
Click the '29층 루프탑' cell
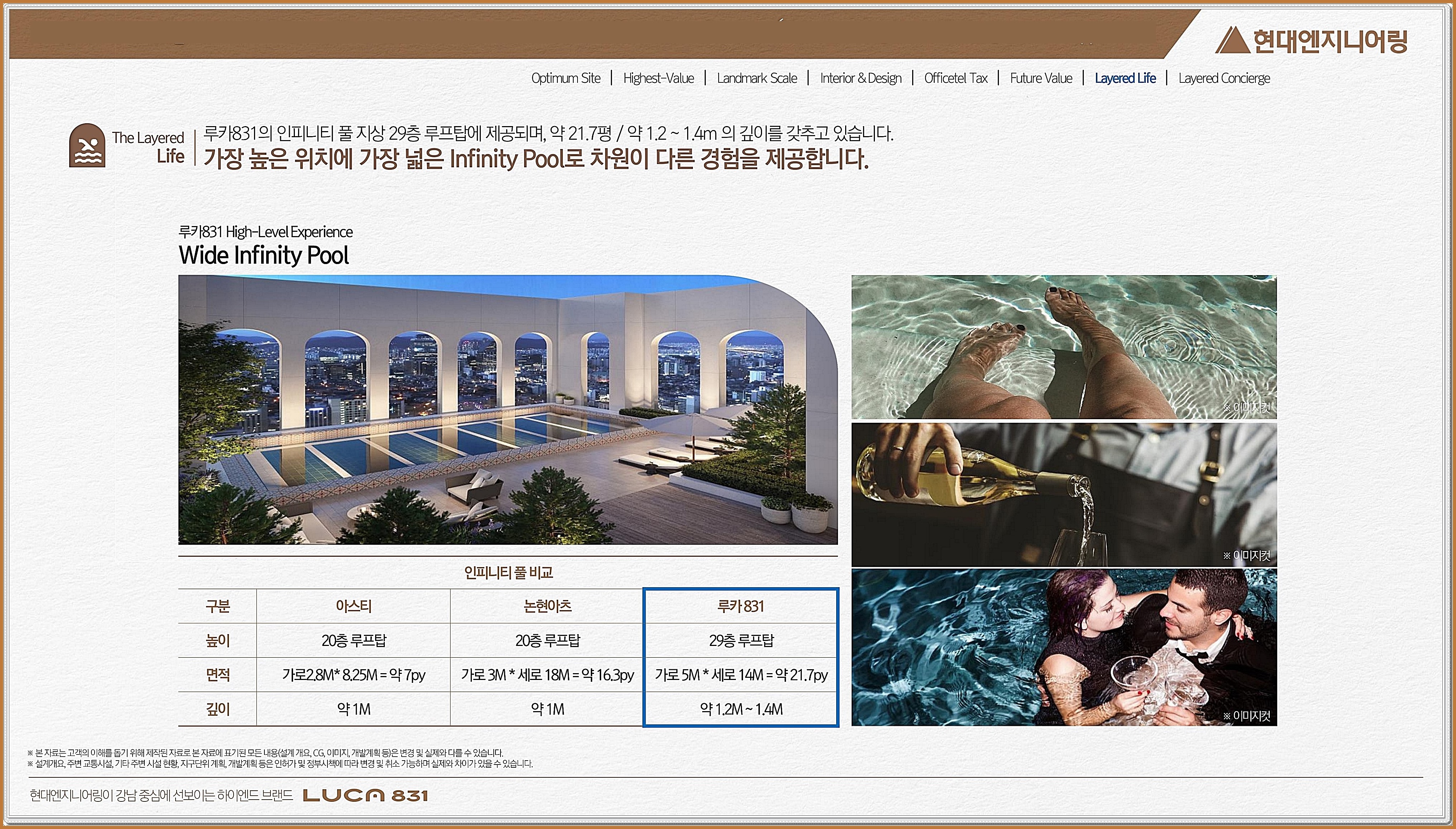tap(741, 641)
